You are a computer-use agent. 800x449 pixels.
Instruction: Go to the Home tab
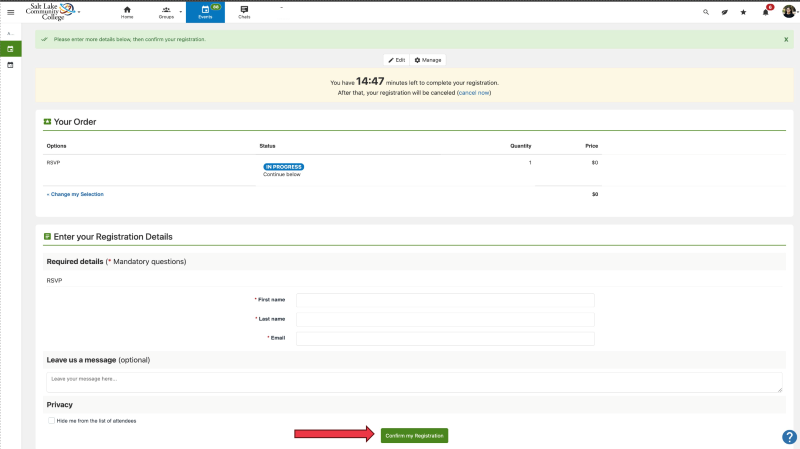[127, 12]
